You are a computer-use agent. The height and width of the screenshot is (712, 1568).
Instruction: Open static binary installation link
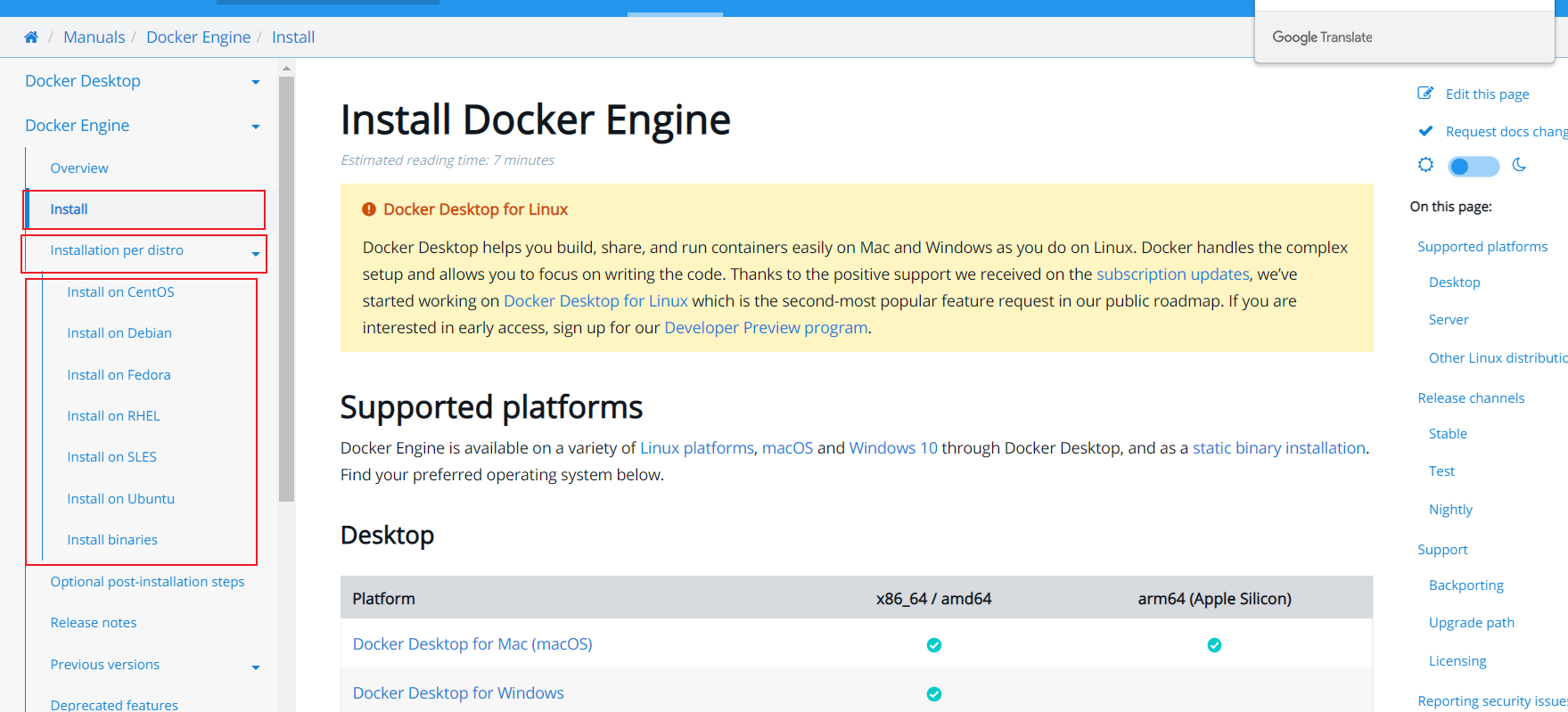pyautogui.click(x=1279, y=448)
